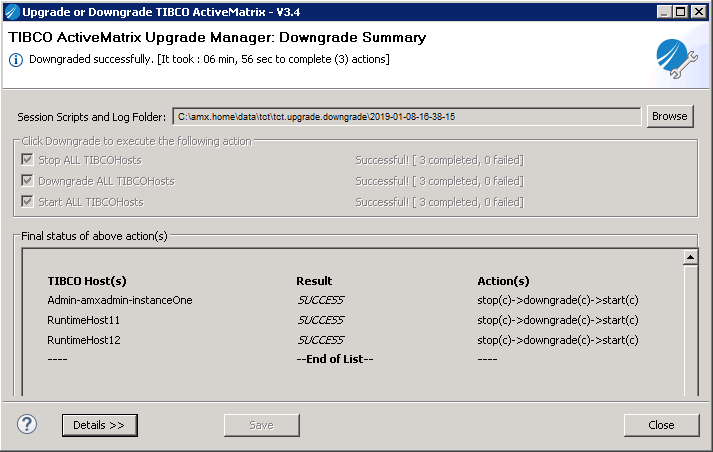Click the Session Scripts and Log Folder path field

coord(406,117)
